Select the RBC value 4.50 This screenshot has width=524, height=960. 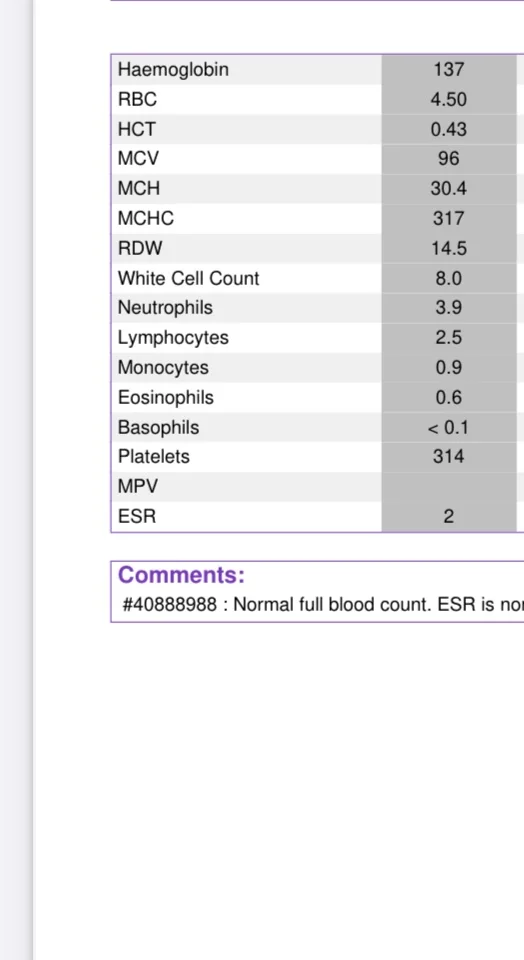click(448, 99)
